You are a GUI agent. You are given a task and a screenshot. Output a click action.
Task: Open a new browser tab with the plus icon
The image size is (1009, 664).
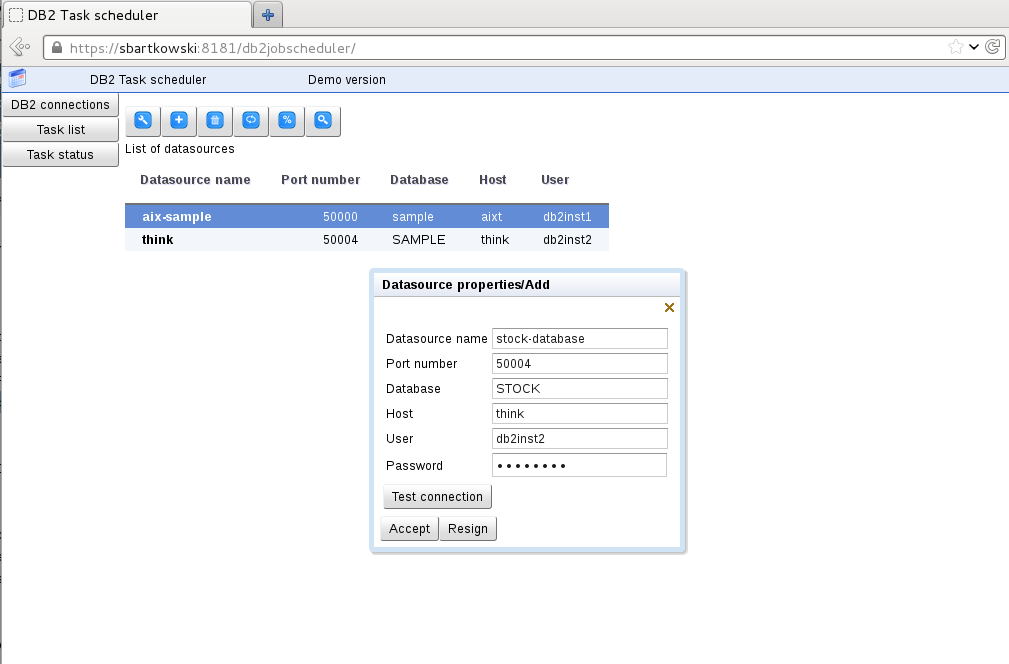pos(268,15)
